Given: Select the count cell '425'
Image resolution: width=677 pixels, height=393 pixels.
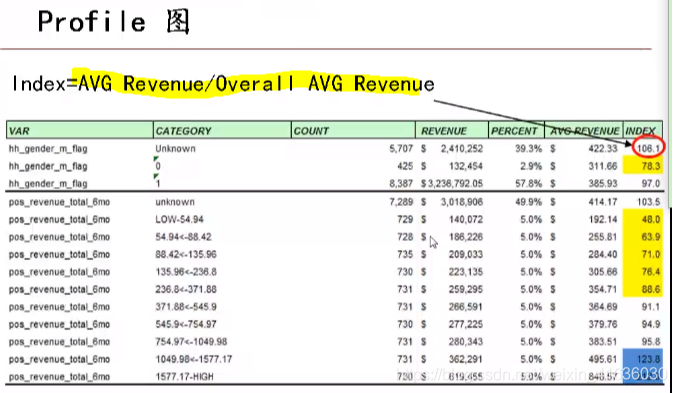Looking at the screenshot, I should tap(405, 166).
